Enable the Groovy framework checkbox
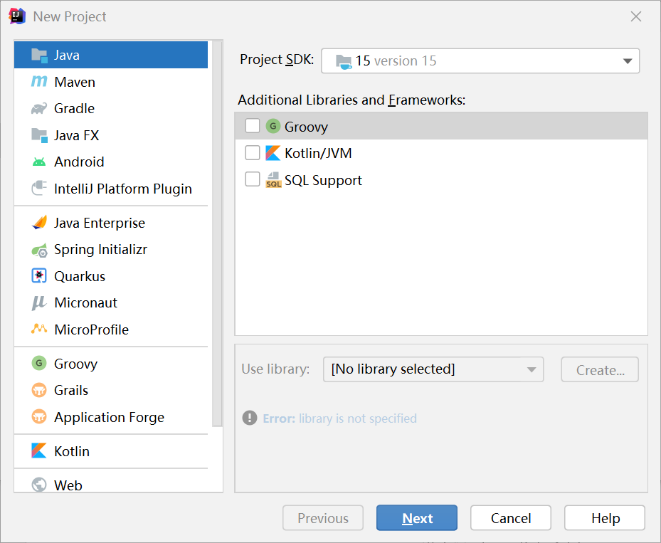This screenshot has height=543, width=661. pos(253,126)
